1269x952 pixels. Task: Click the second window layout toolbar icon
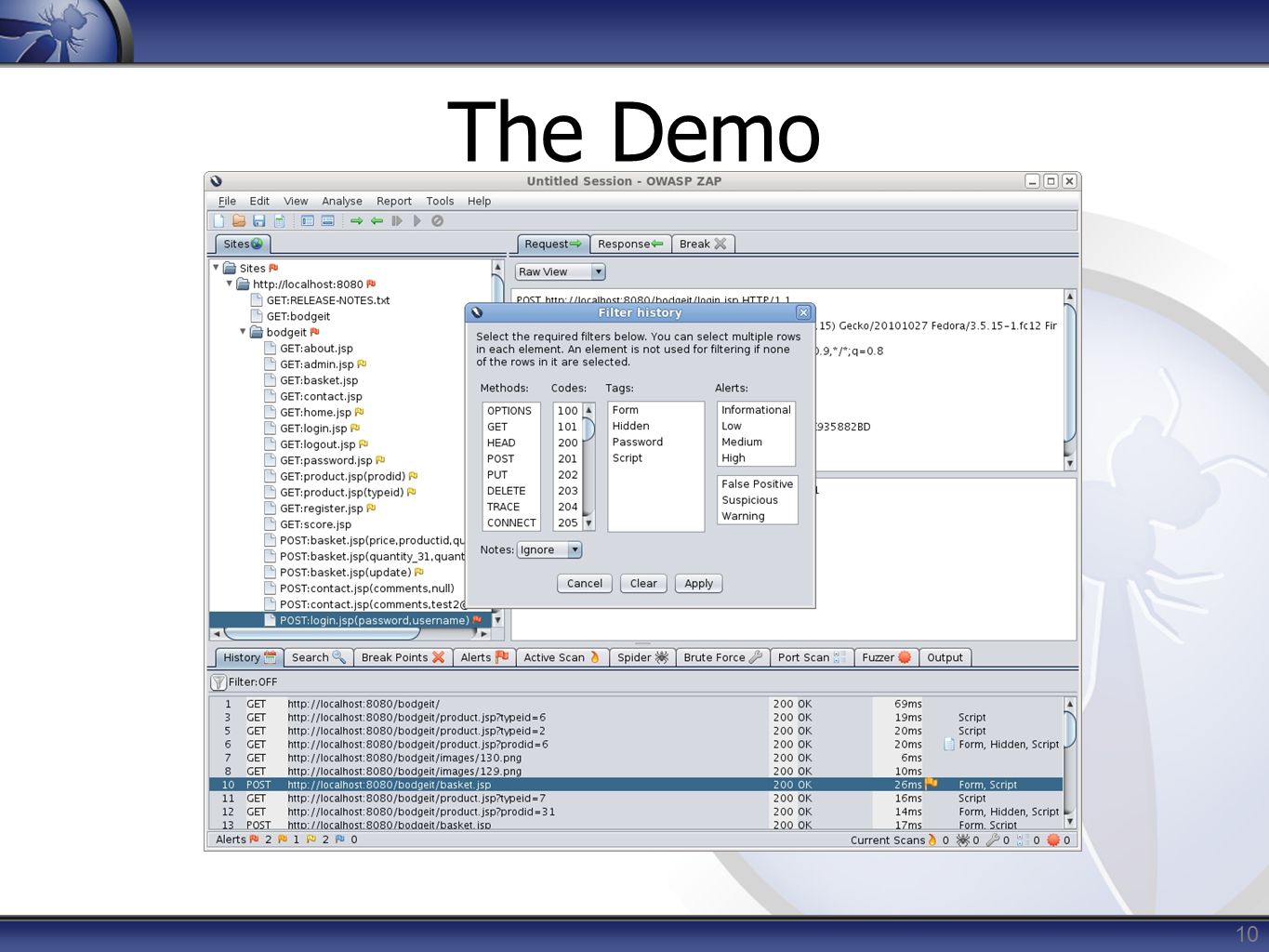point(327,221)
